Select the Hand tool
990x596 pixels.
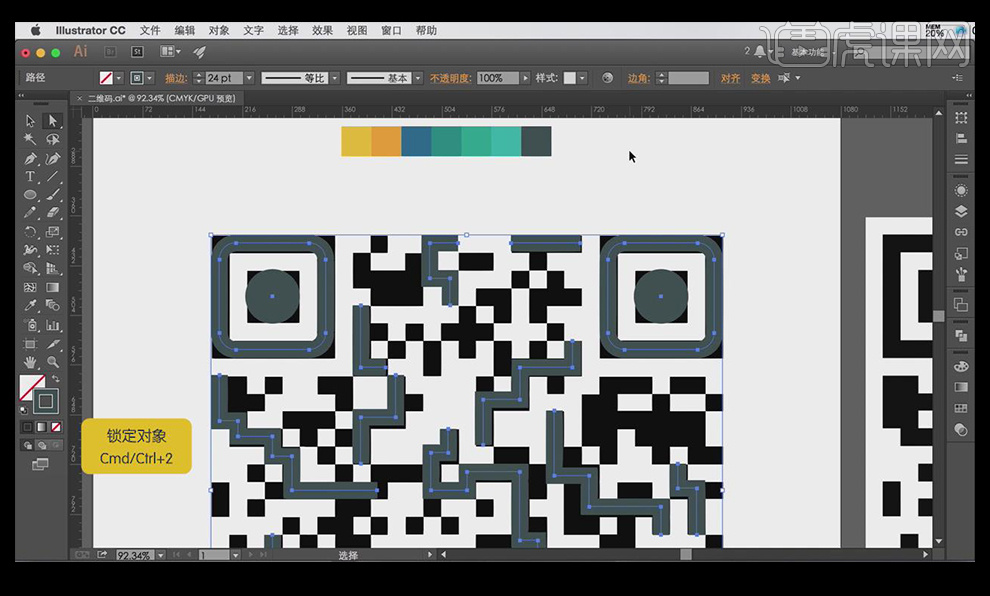tap(30, 362)
